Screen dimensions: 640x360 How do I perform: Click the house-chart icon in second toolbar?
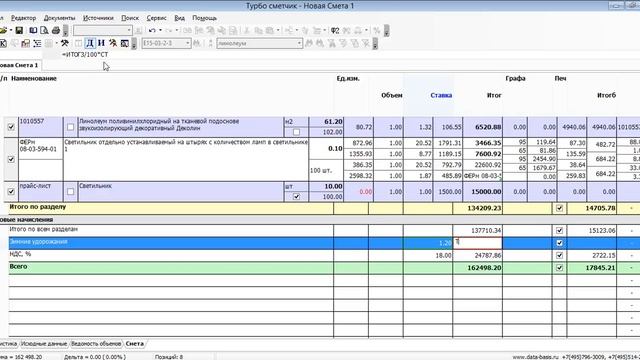(x=25, y=43)
